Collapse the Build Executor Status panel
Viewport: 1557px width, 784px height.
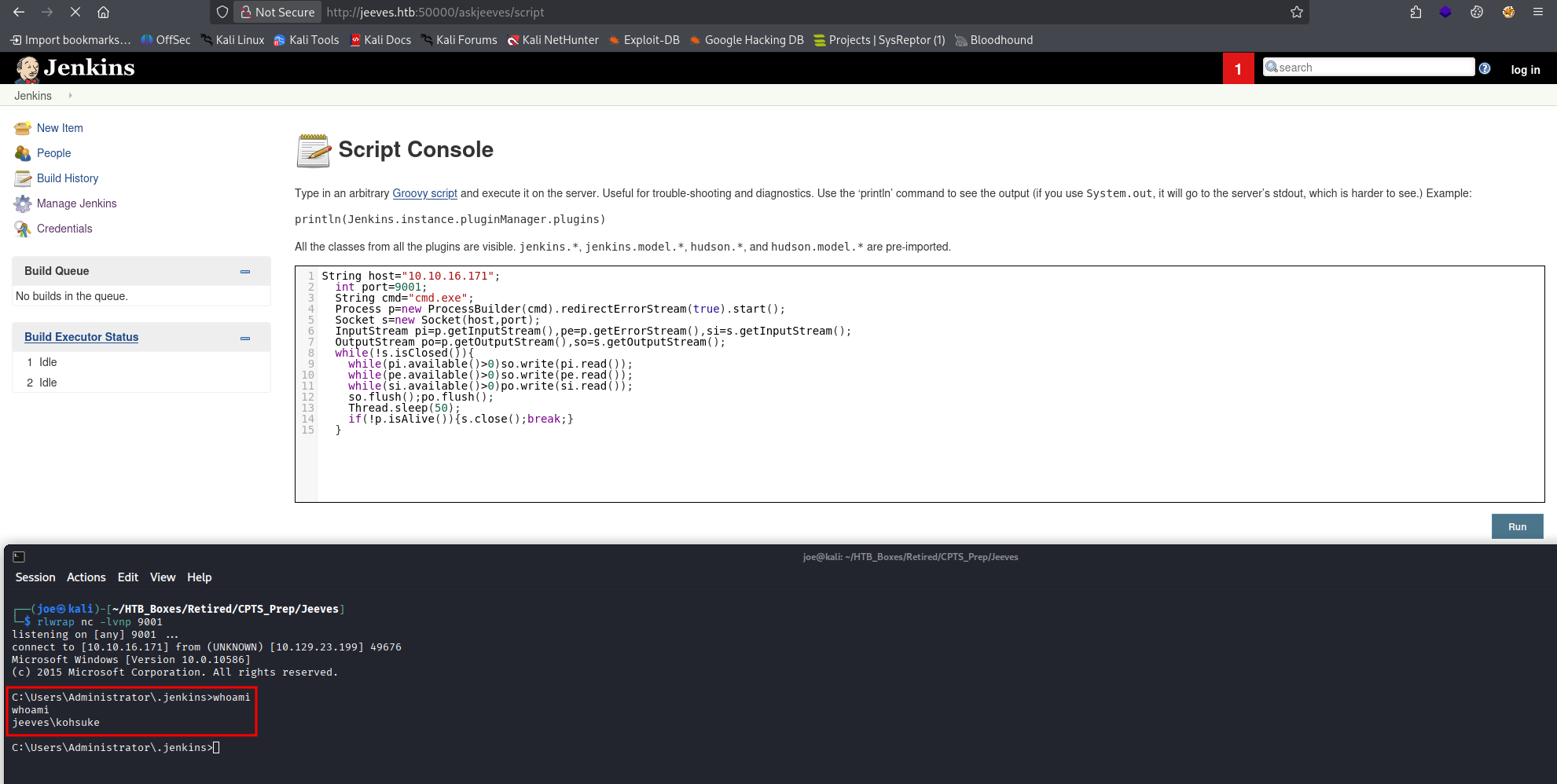click(244, 337)
